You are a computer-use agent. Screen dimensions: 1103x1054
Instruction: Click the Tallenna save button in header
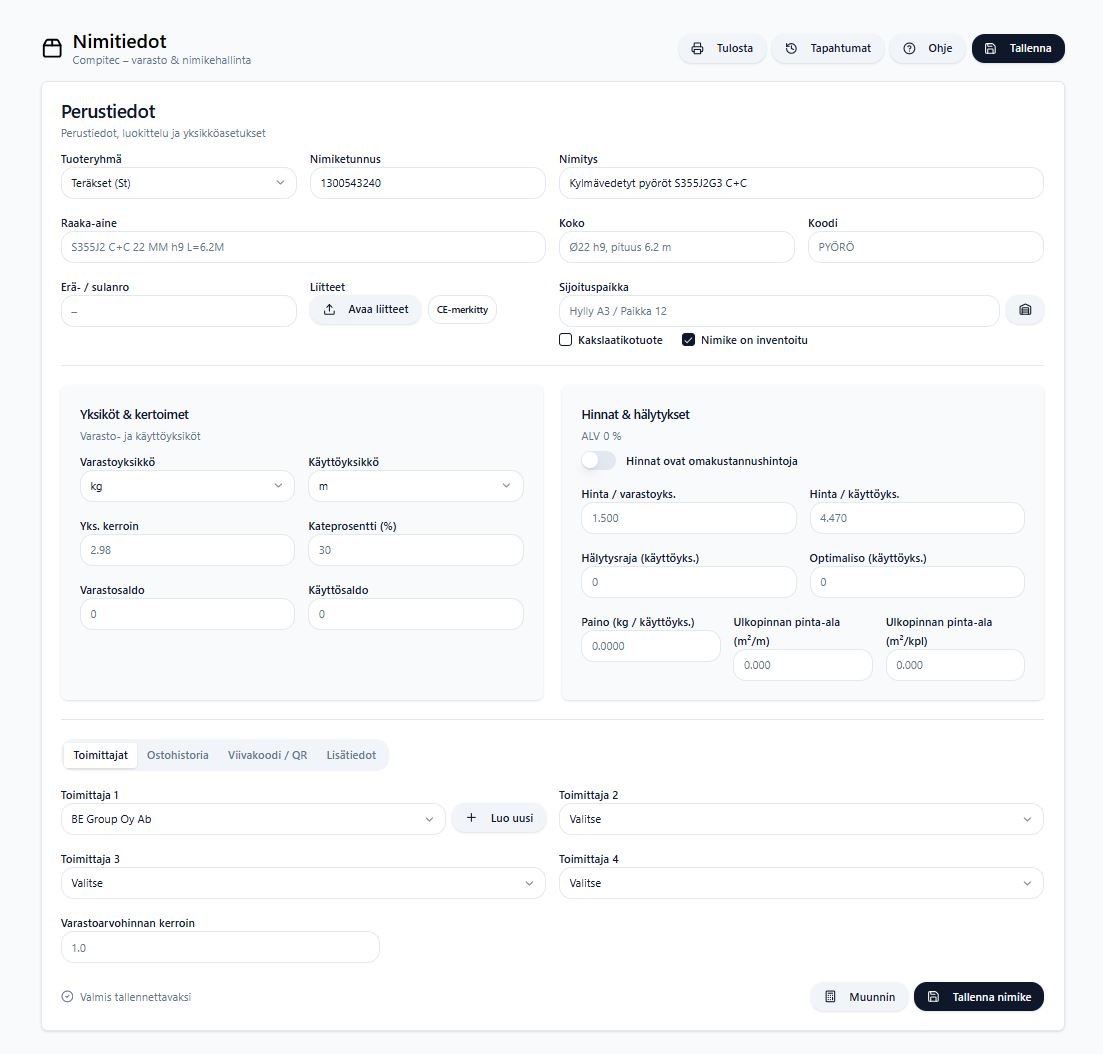[1017, 48]
